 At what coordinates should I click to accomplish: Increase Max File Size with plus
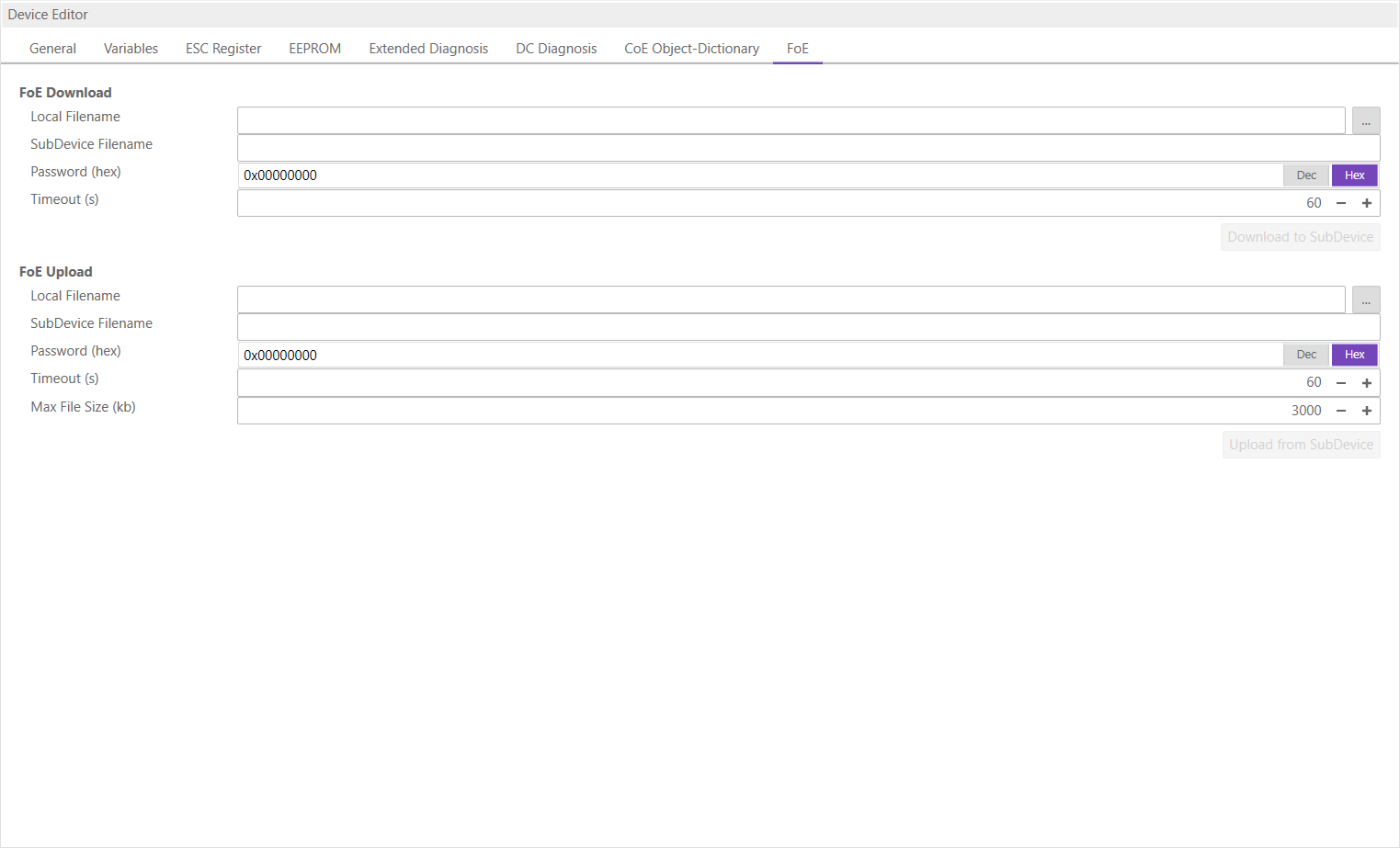1367,411
